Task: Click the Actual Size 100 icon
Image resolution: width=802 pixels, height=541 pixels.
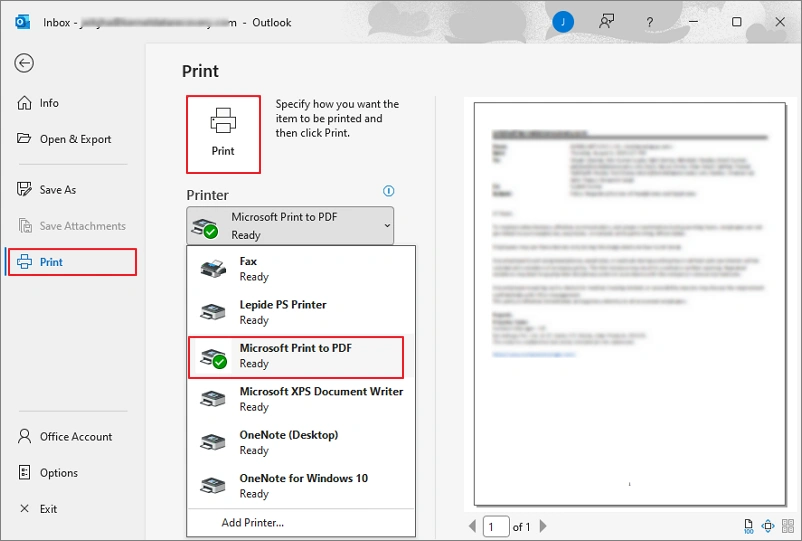Action: (748, 526)
